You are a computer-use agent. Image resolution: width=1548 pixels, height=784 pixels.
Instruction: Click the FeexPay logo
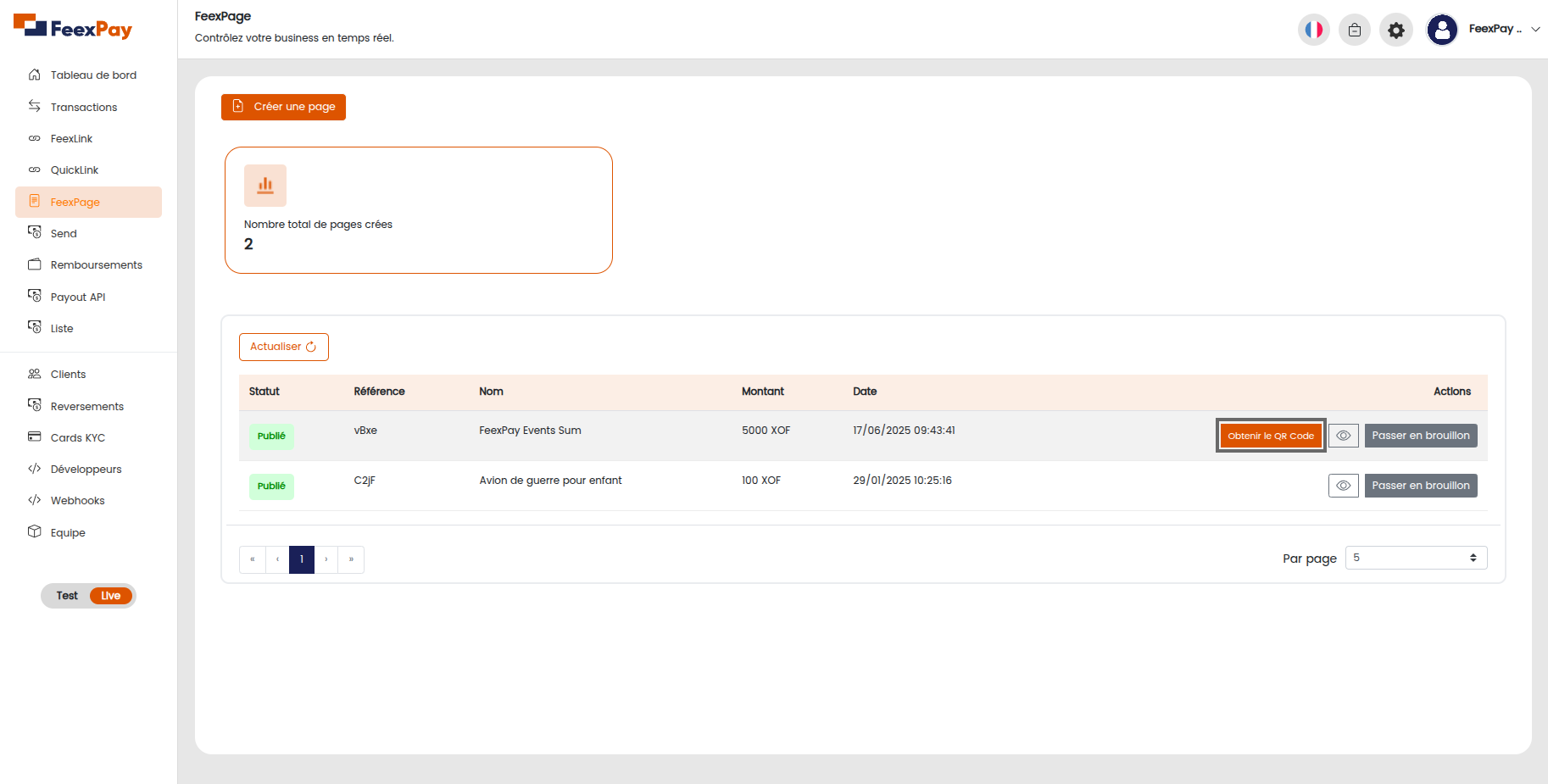click(x=73, y=27)
